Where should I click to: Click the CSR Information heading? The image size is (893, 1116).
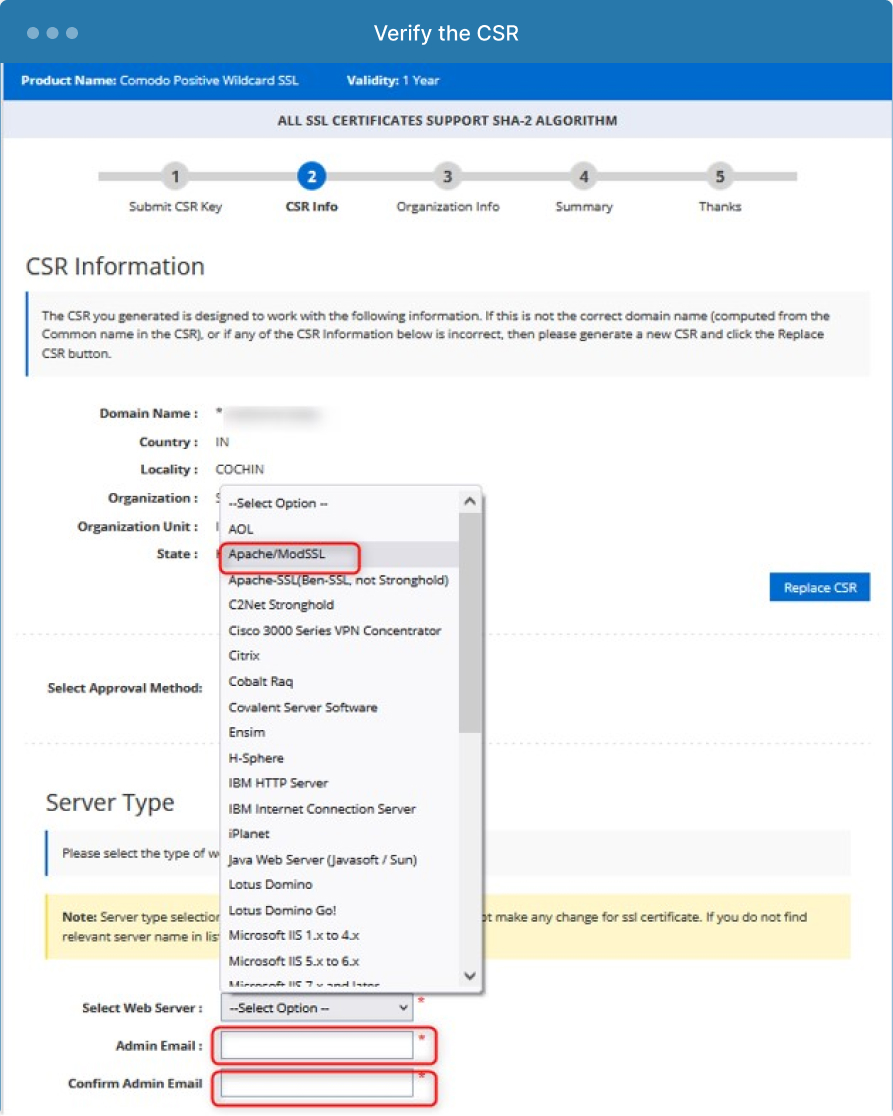click(115, 266)
